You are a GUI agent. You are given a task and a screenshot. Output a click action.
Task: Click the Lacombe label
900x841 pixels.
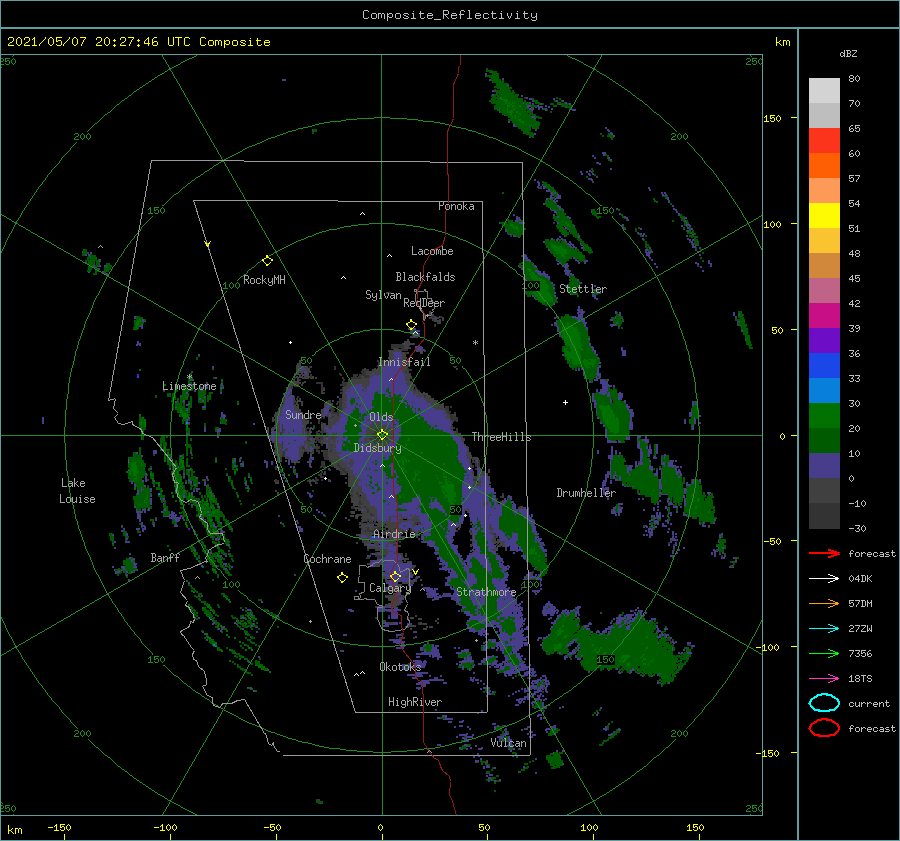click(432, 251)
